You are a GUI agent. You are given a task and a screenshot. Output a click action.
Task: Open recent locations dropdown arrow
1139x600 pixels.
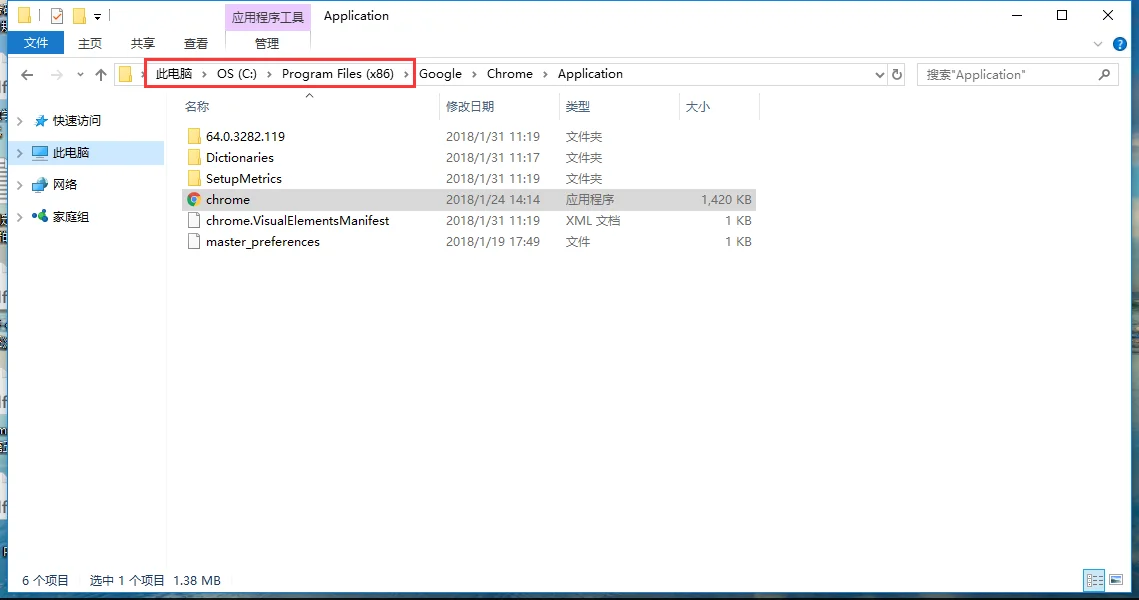(x=80, y=74)
